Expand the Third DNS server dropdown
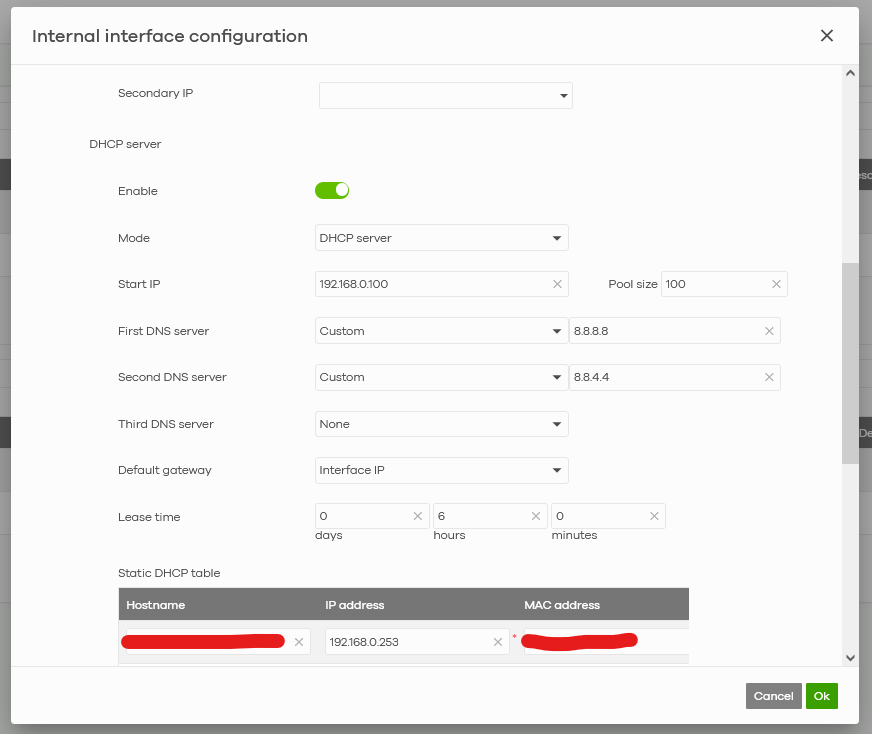872x734 pixels. pyautogui.click(x=441, y=424)
